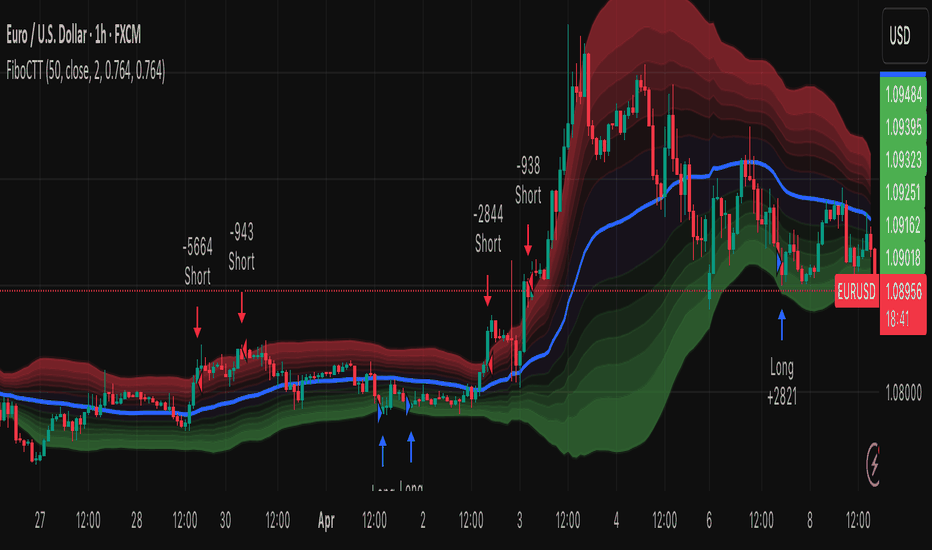Click the red arrow under the -943 Short label
932x550 pixels.
[241, 308]
